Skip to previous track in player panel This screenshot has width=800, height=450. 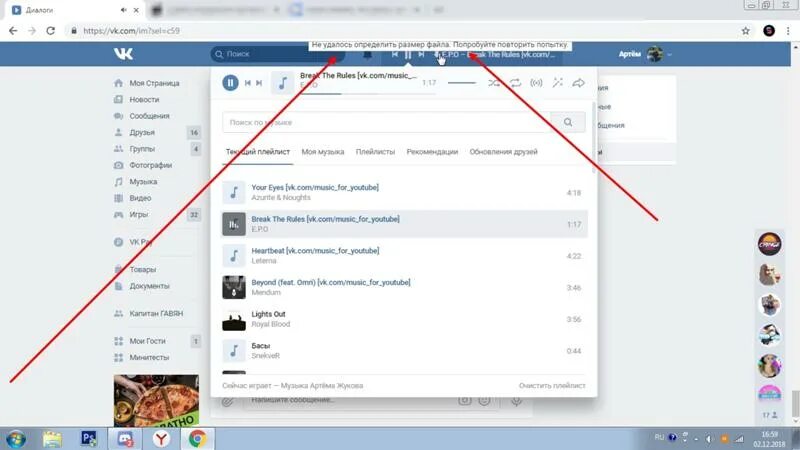click(x=247, y=83)
